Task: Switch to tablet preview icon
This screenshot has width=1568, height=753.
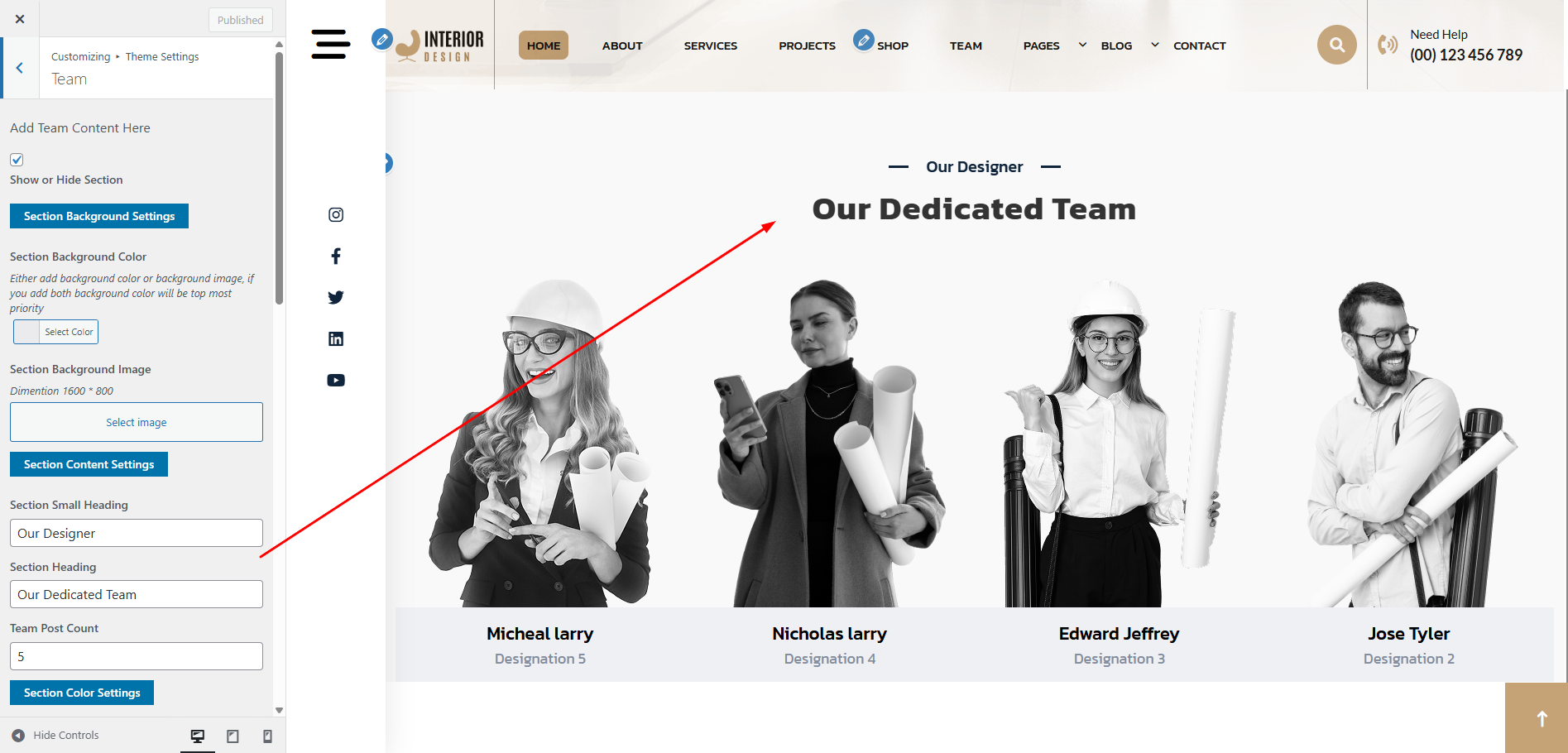Action: tap(233, 736)
